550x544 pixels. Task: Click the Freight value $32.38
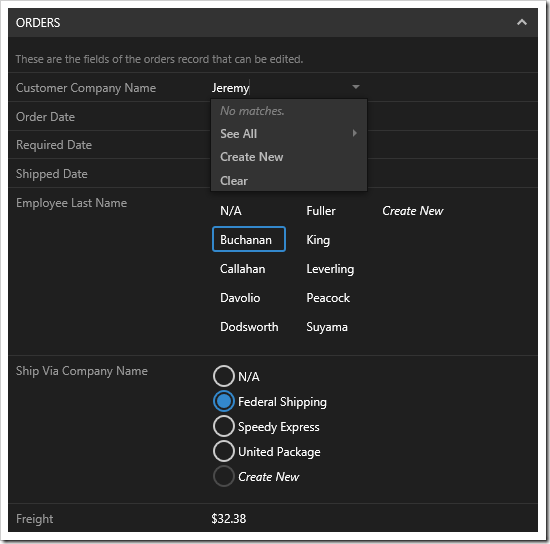229,518
